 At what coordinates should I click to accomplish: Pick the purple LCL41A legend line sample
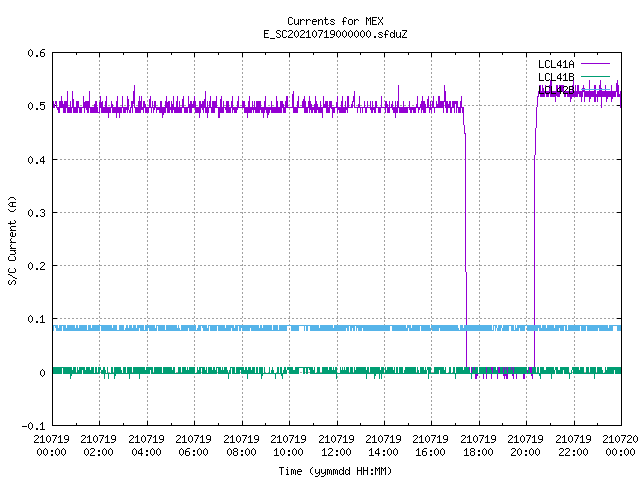click(595, 64)
